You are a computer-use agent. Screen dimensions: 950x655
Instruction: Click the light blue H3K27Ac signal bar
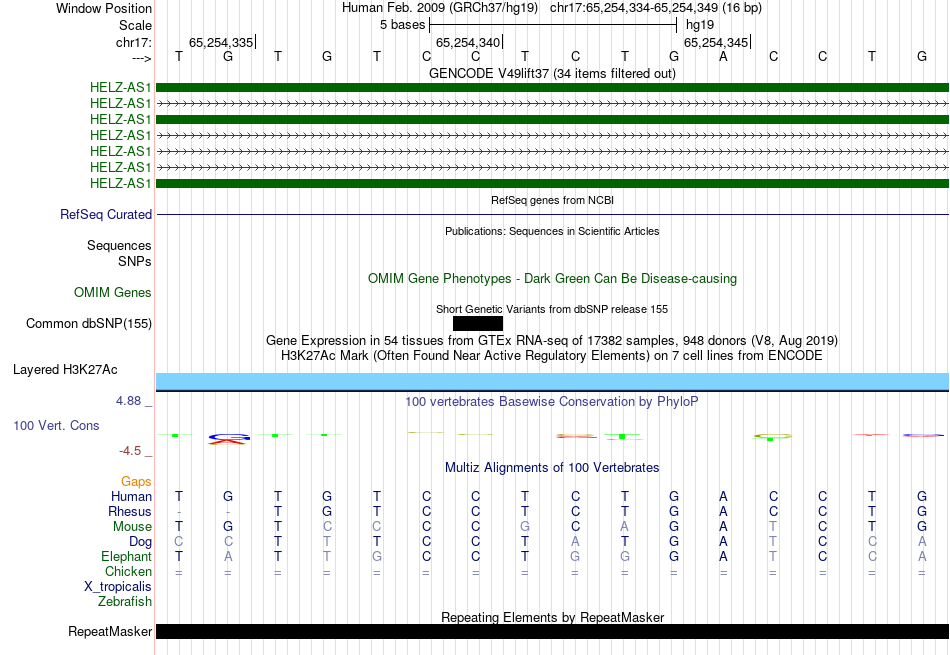click(552, 381)
